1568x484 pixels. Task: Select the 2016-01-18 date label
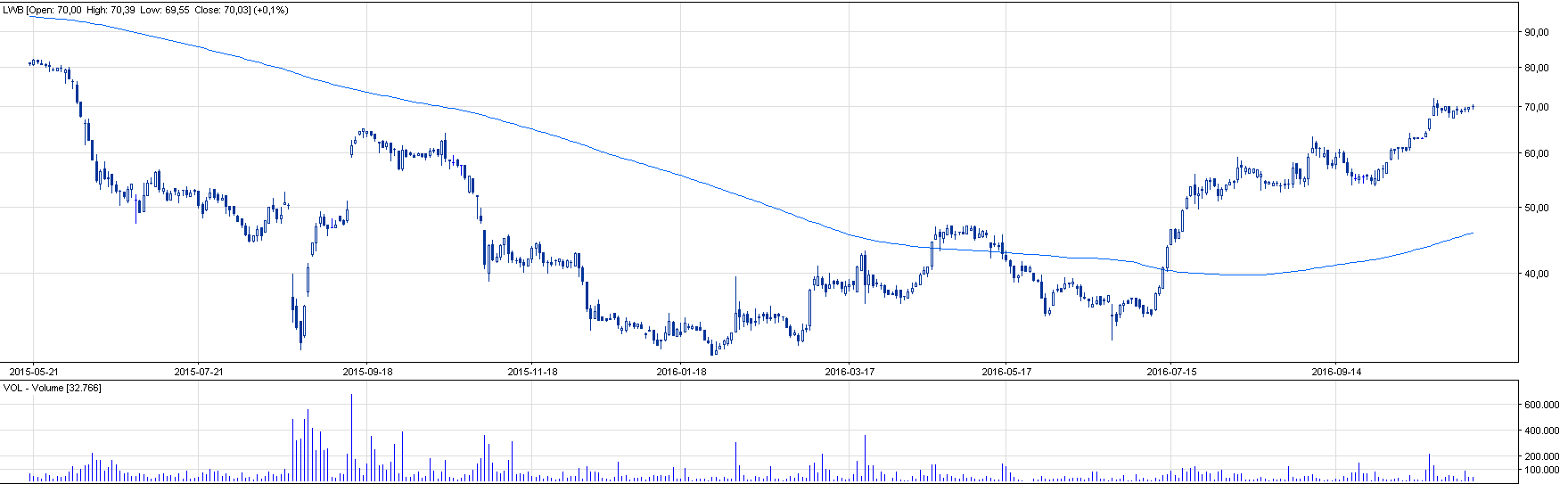pos(681,372)
